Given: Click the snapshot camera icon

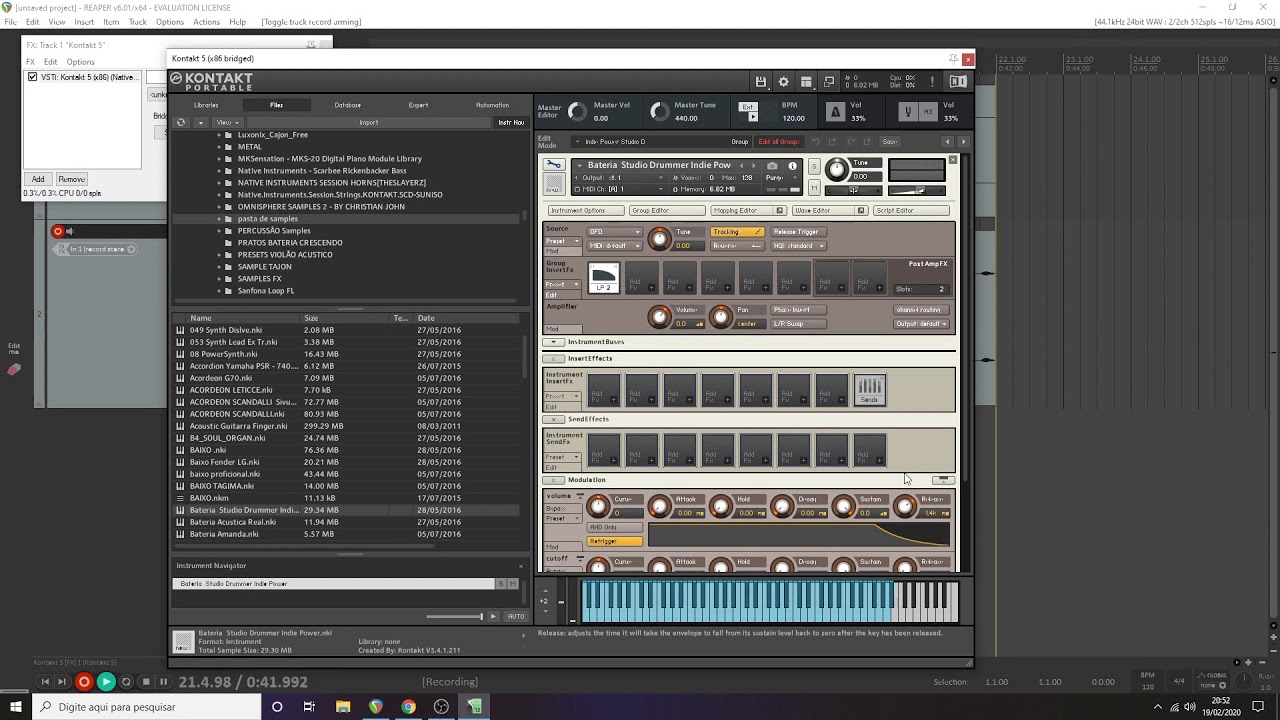Looking at the screenshot, I should (x=772, y=166).
